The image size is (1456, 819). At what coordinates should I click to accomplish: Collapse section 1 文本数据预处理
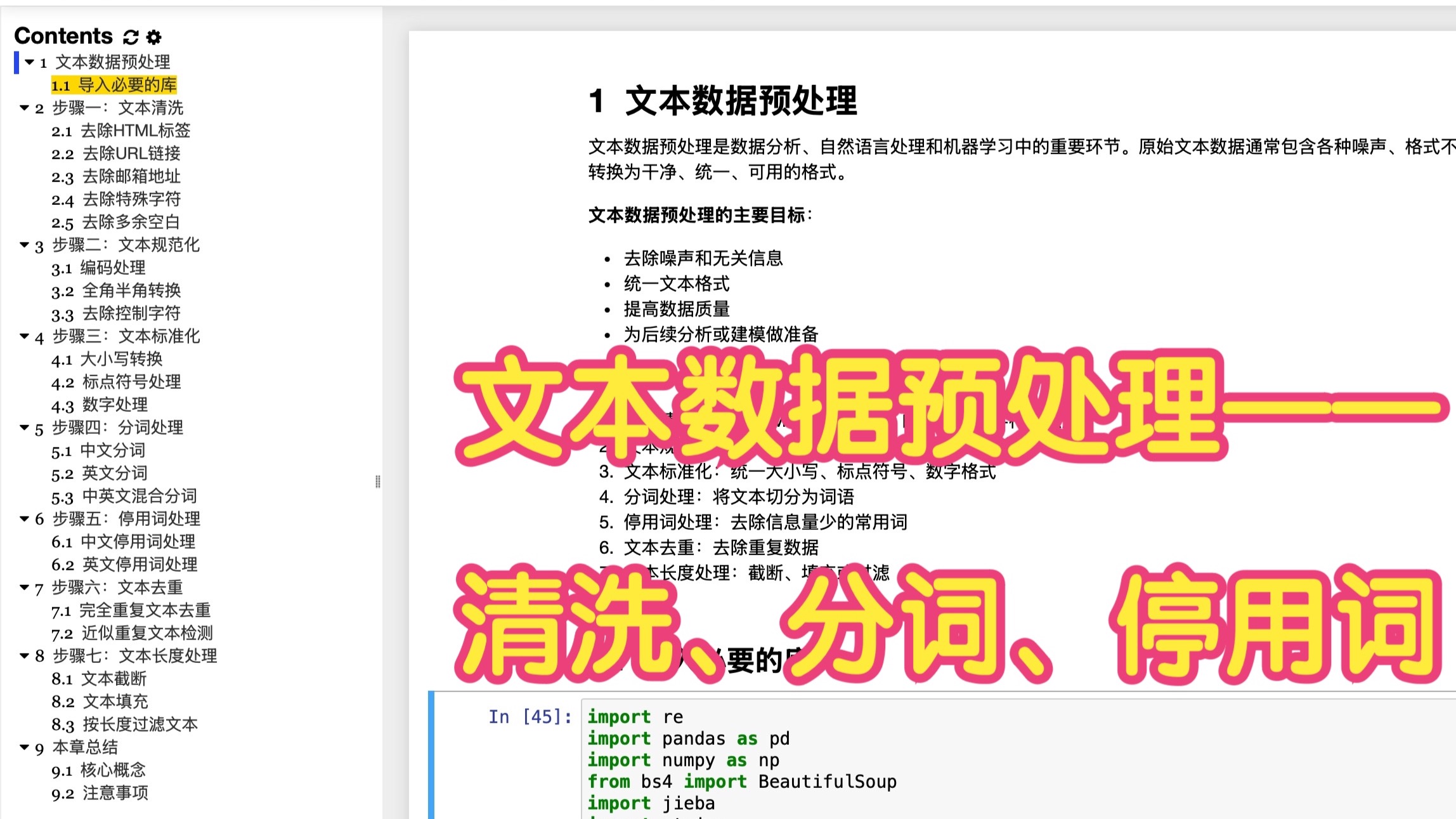click(x=29, y=62)
